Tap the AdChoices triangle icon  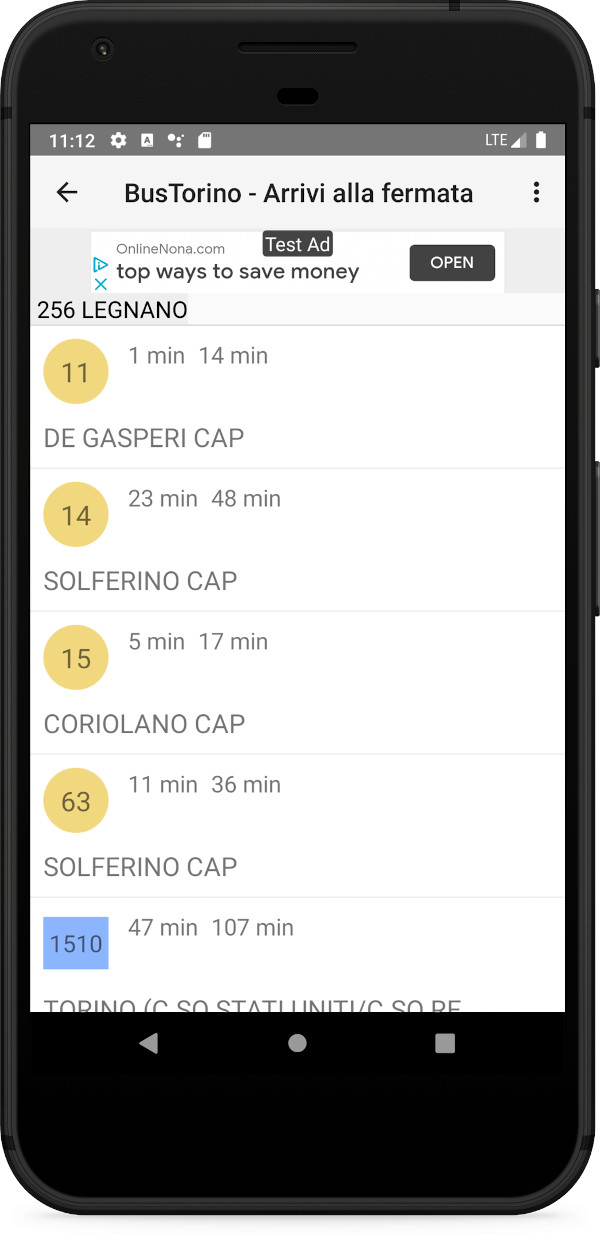tap(100, 264)
